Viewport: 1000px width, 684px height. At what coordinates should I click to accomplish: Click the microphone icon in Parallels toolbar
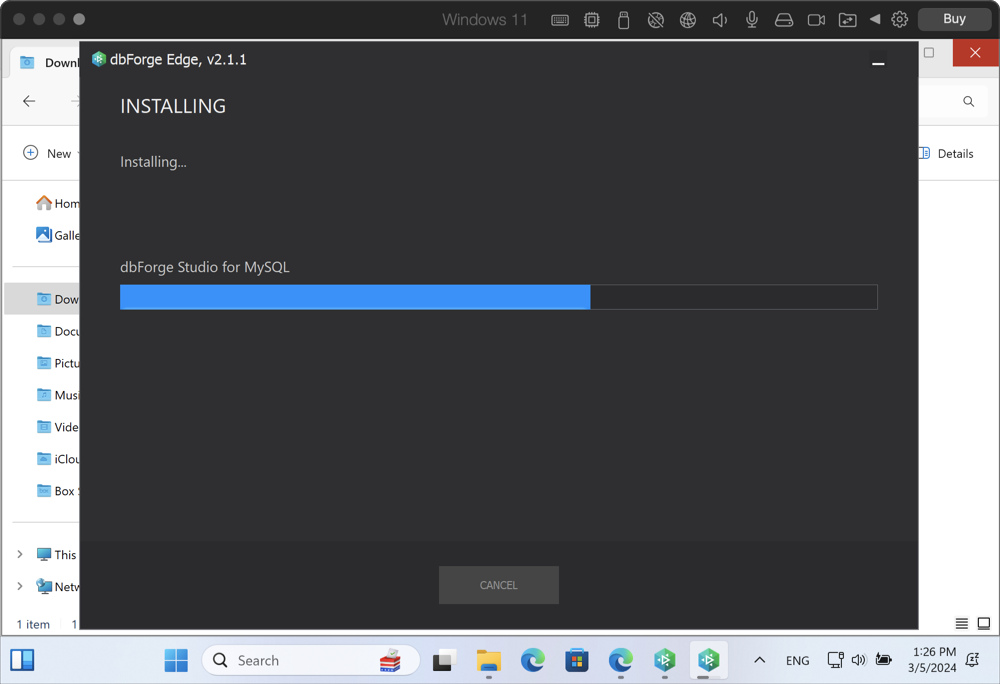(x=752, y=20)
